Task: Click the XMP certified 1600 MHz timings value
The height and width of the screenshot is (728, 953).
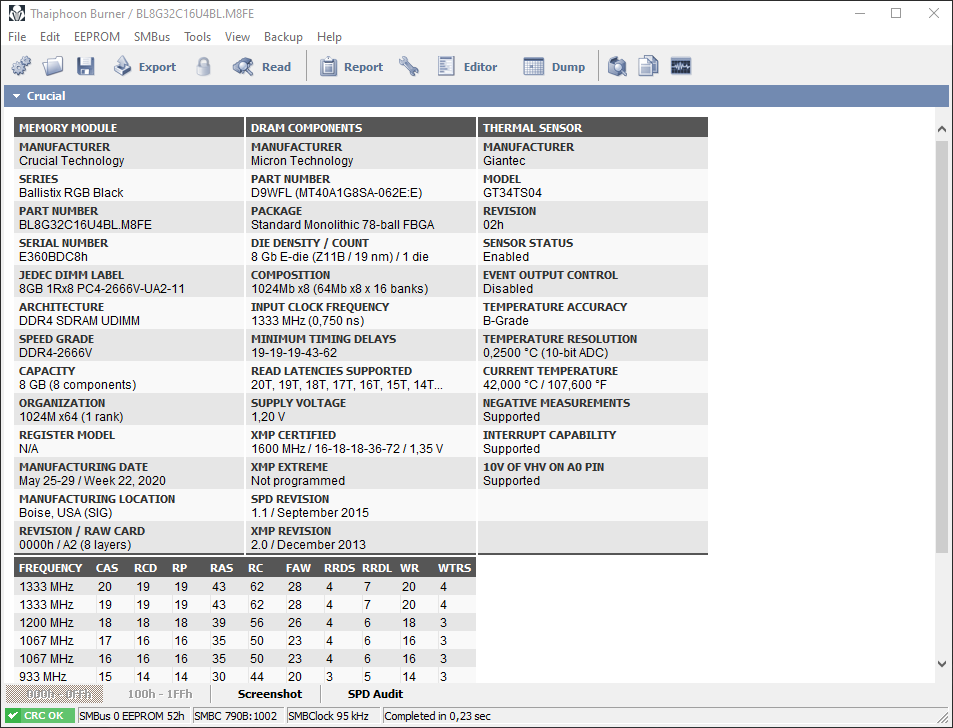Action: click(x=347, y=449)
